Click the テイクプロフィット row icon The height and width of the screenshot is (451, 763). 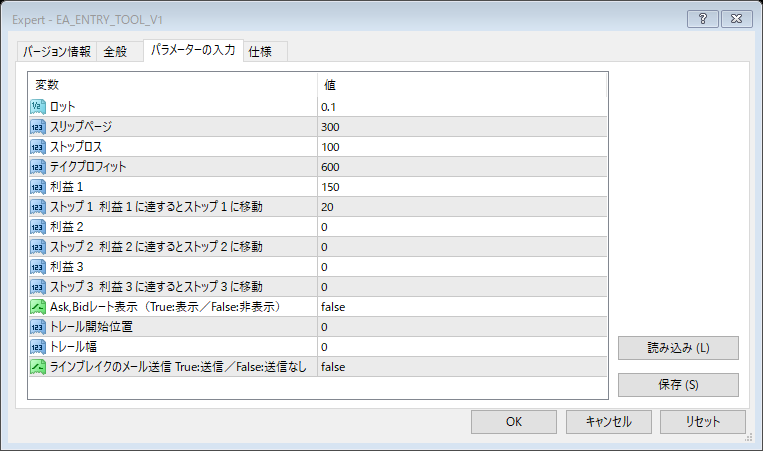click(38, 167)
